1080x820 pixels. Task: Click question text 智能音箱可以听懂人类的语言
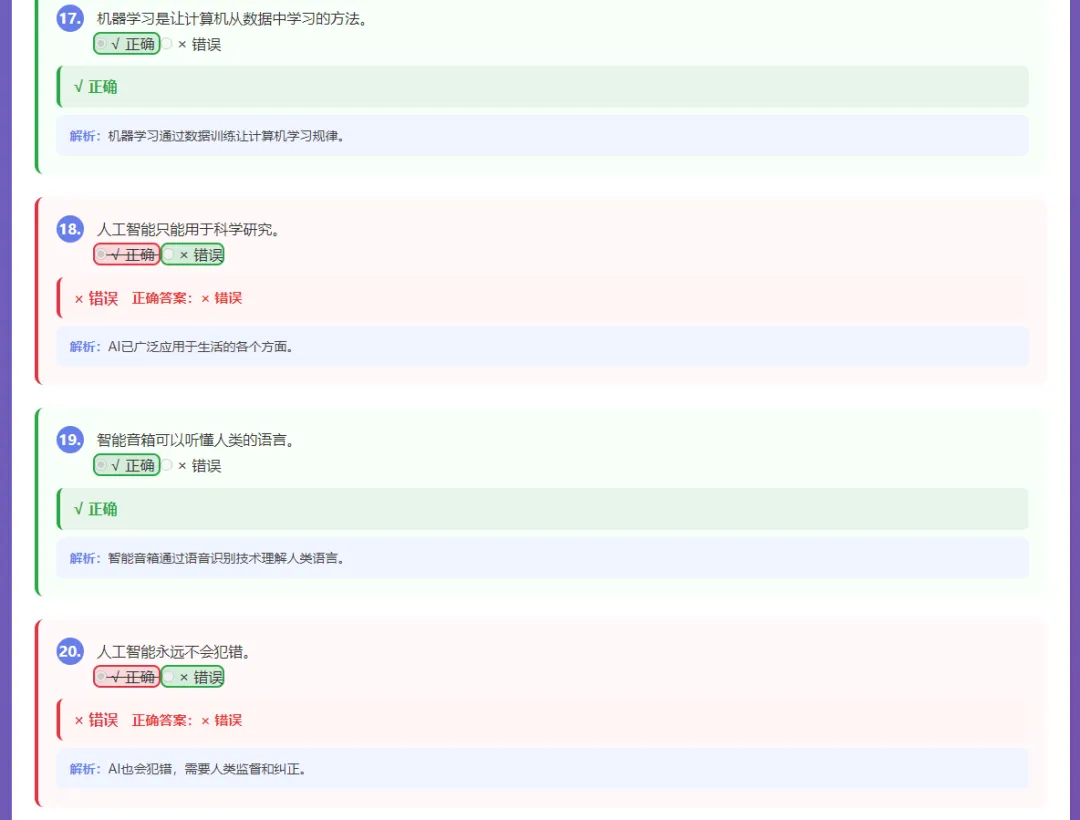[196, 440]
